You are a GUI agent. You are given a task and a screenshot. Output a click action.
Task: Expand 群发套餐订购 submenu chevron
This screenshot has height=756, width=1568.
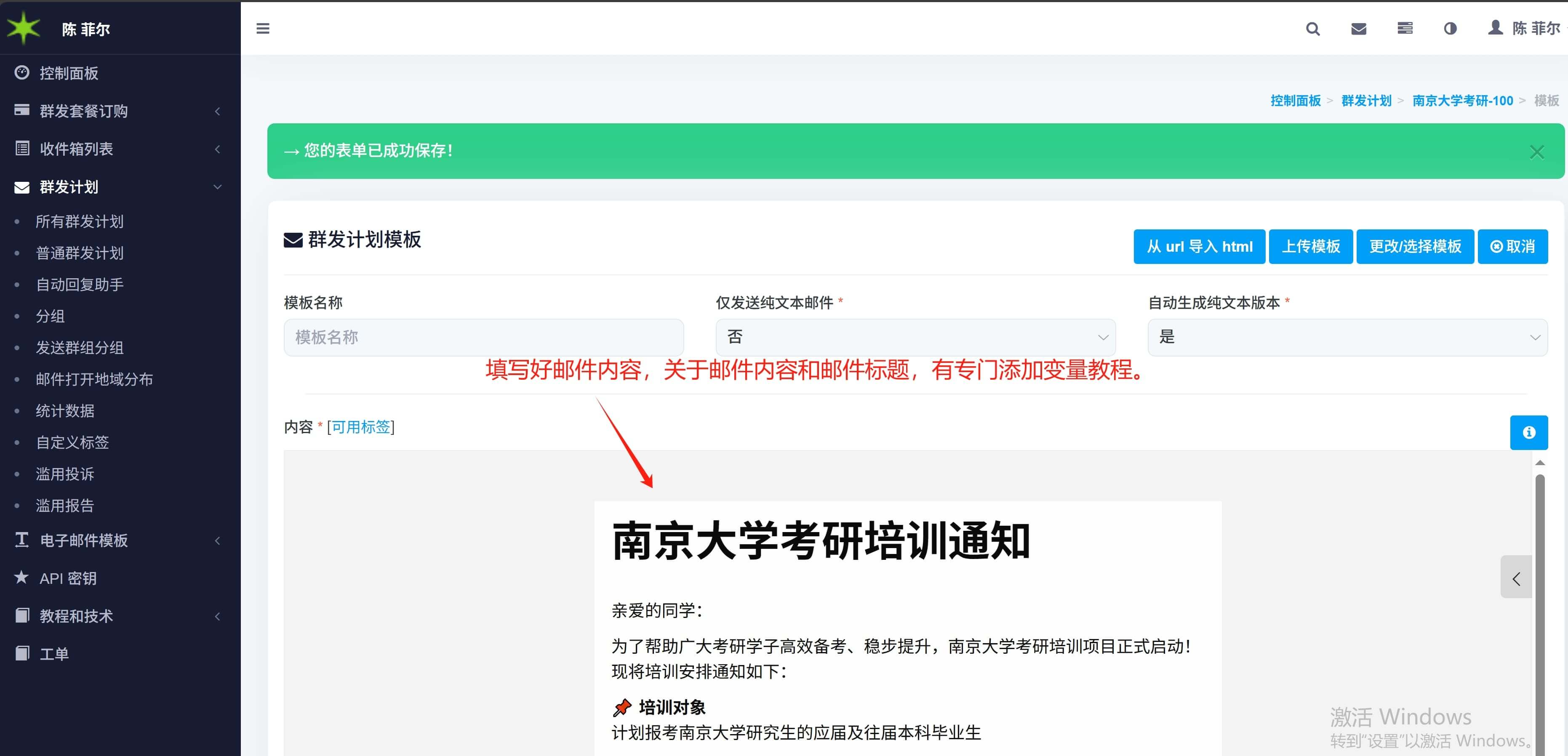217,111
